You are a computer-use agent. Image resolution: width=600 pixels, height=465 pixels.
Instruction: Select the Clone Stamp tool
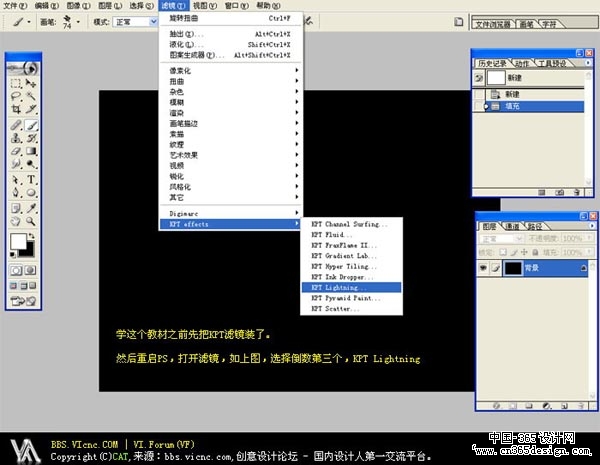[16, 138]
